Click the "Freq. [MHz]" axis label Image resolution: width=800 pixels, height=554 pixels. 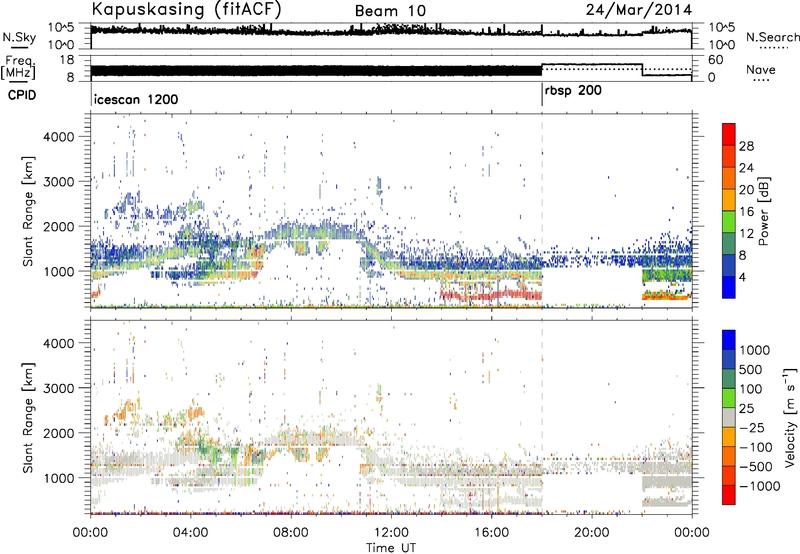pyautogui.click(x=19, y=67)
